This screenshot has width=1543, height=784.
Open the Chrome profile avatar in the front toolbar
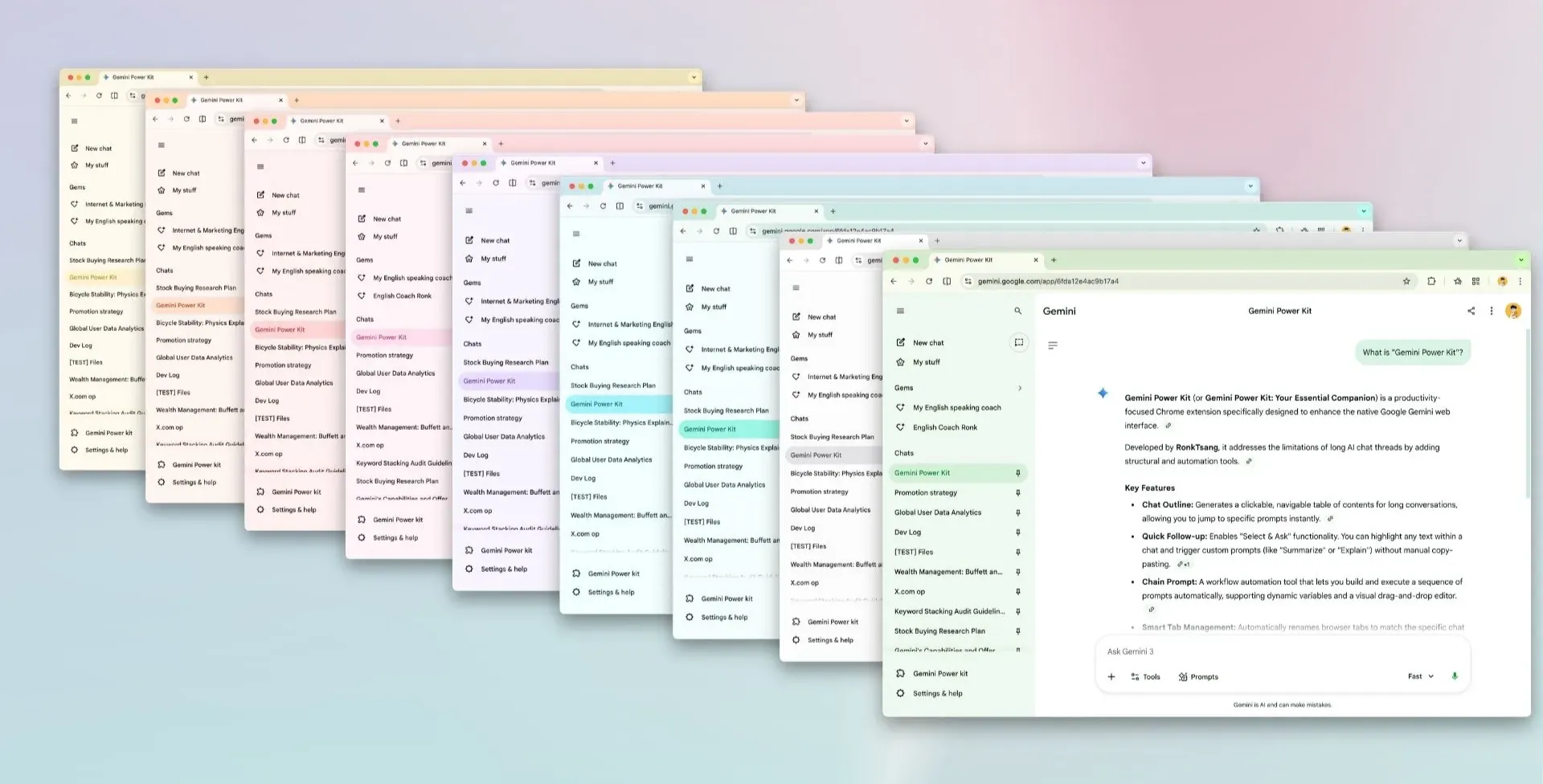coord(1502,281)
